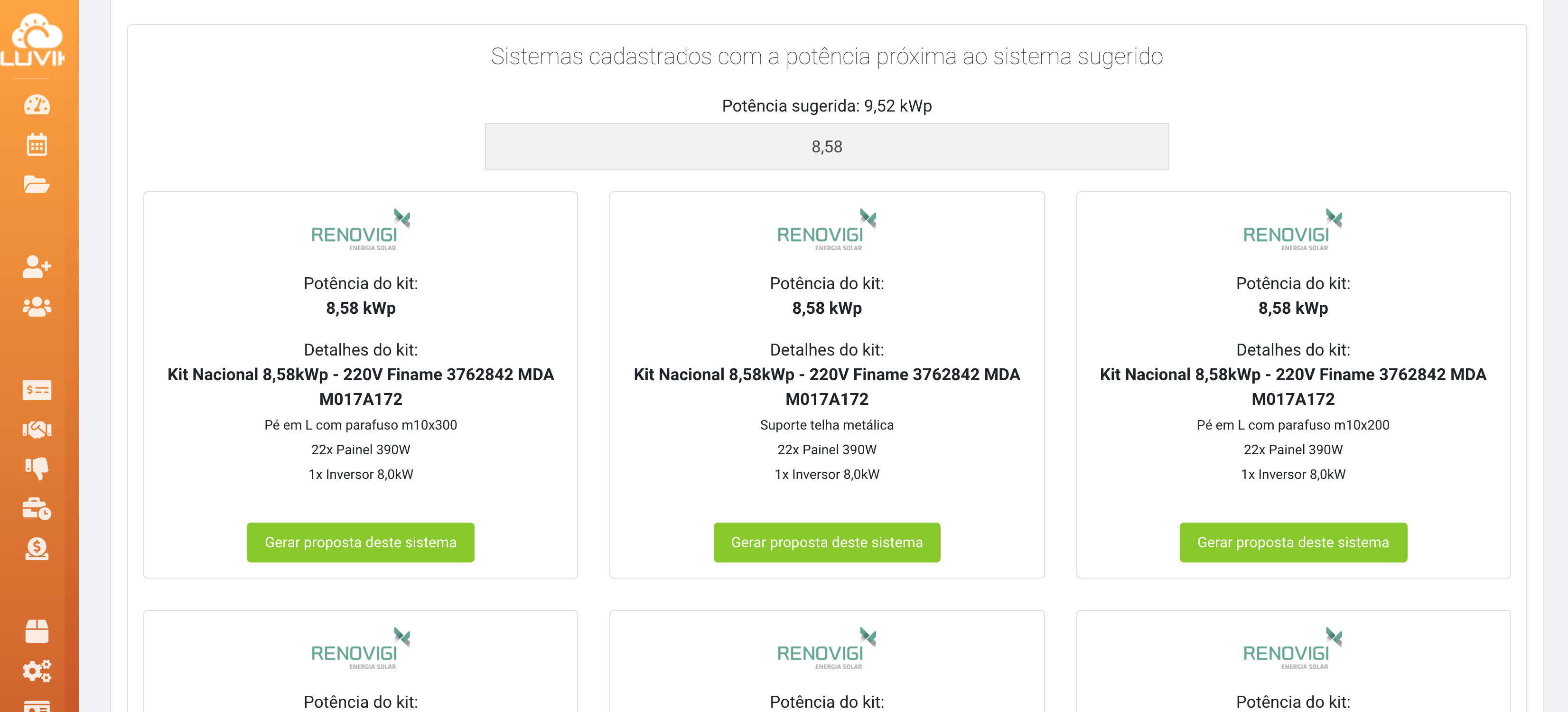Click 'Potência sugerida: 9,52 kWp' text

click(x=827, y=106)
